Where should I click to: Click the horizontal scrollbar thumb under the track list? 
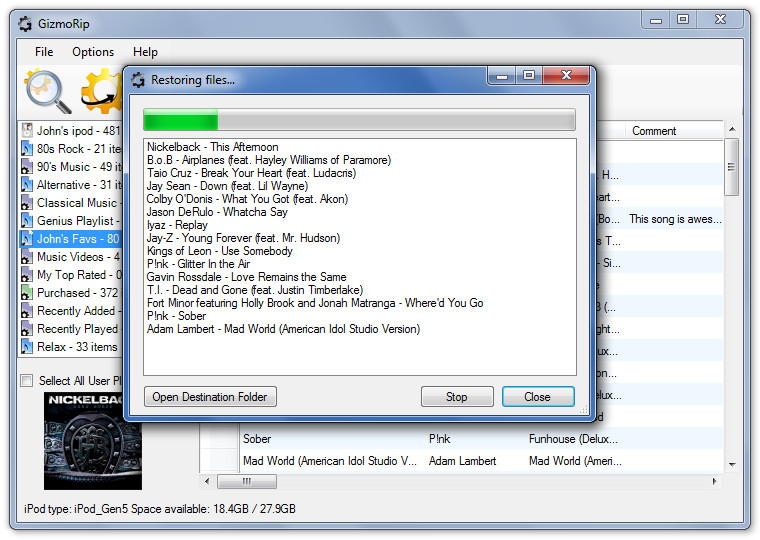[x=247, y=481]
